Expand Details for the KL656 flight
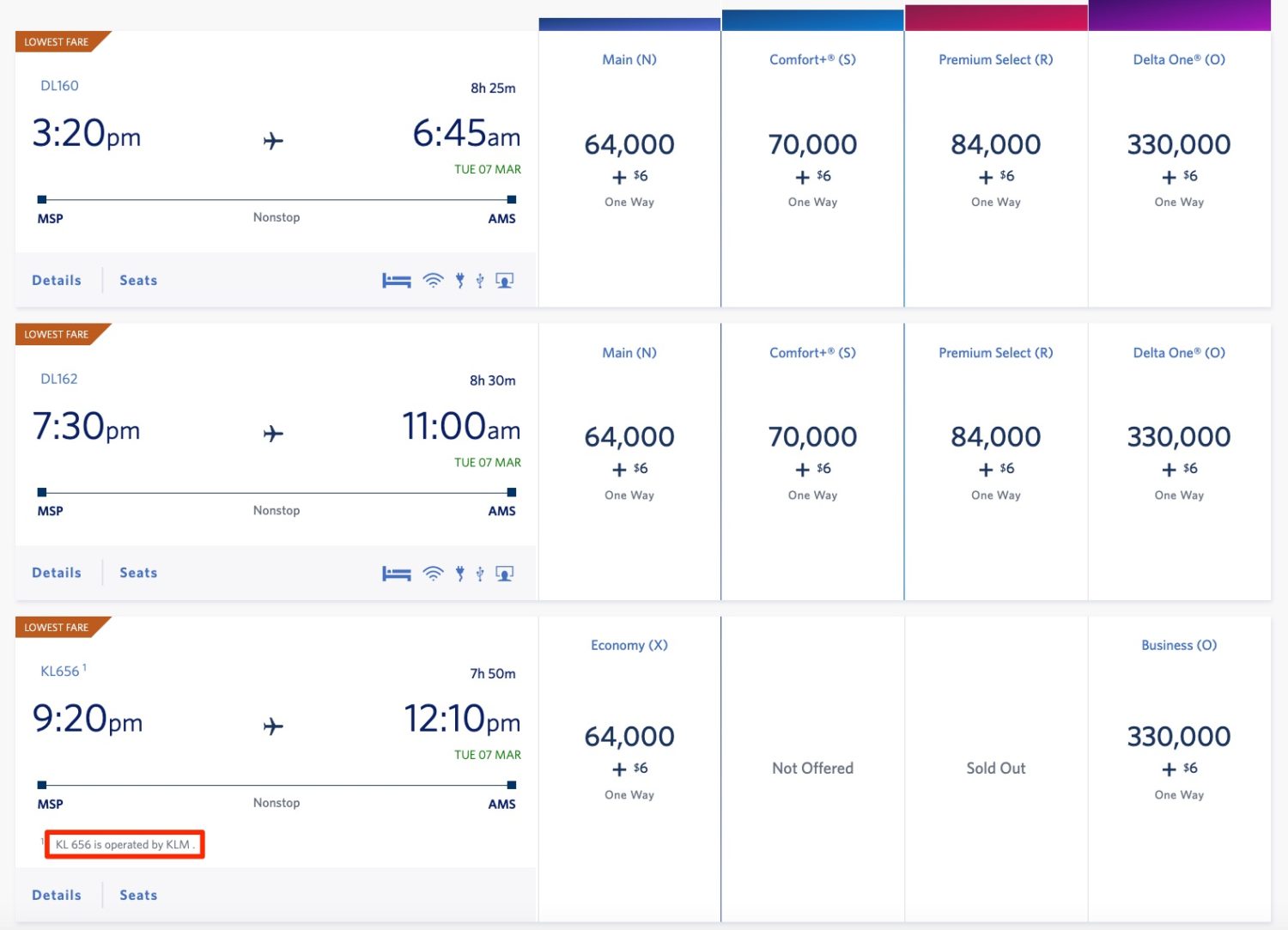The width and height of the screenshot is (1288, 930). (x=57, y=895)
